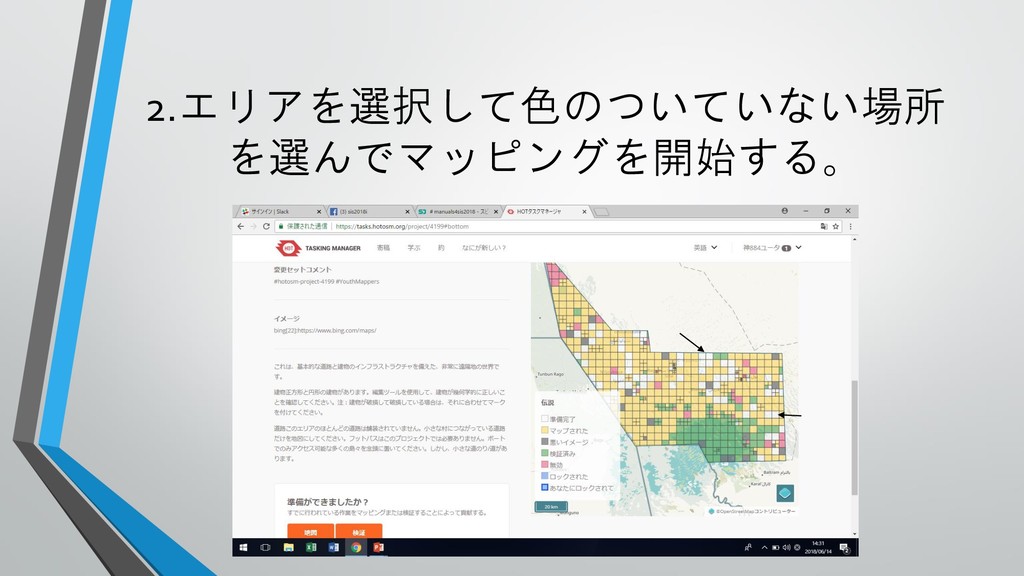Viewport: 1024px width, 576px height.
Task: Click the Chrome icon on the taskbar
Action: pos(356,547)
